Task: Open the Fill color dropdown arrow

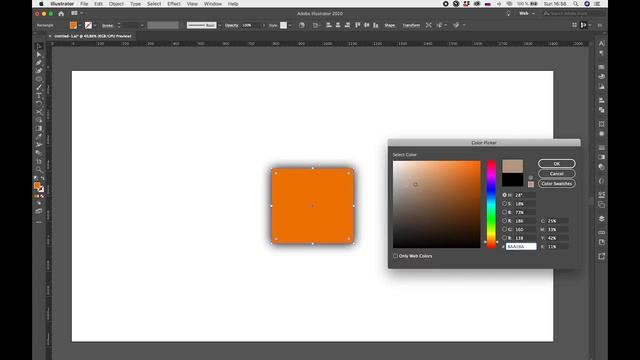Action: (80, 25)
